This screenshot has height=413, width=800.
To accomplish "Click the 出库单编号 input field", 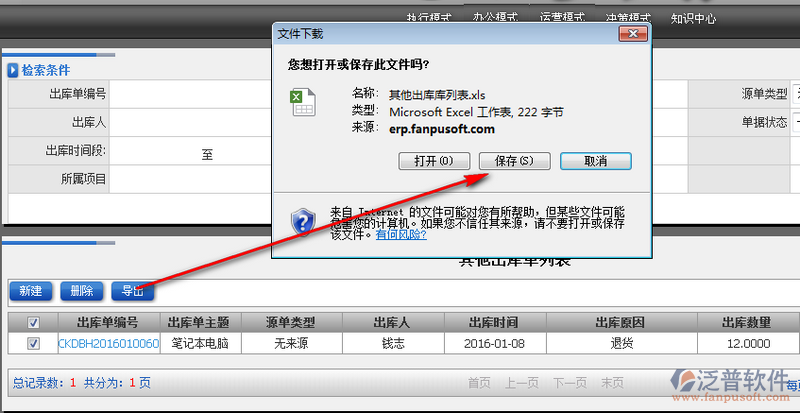I will click(191, 94).
